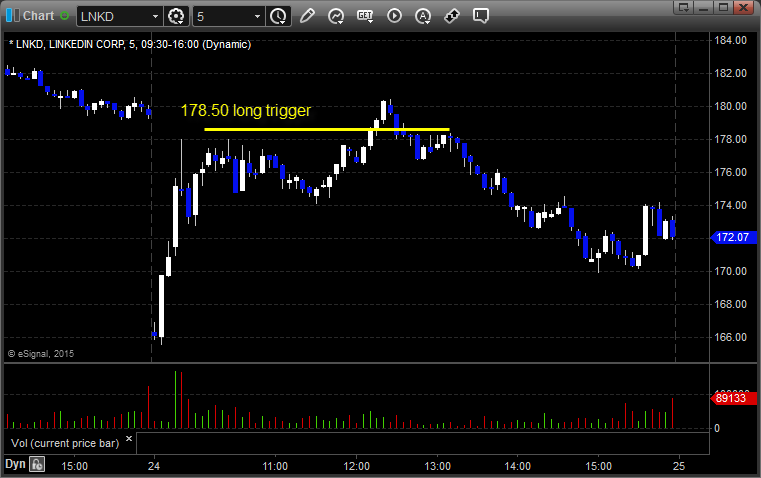Screen dimensions: 761x478
Task: Maximize the Chart window
Action: click(724, 7)
